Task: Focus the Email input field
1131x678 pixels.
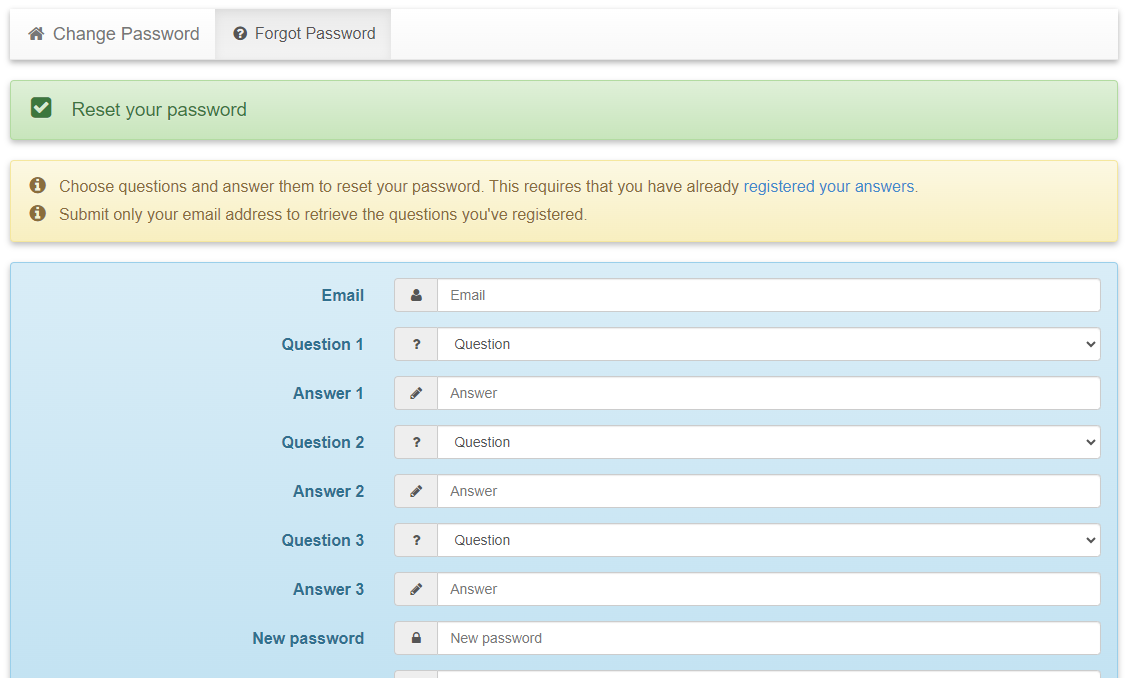Action: [768, 295]
